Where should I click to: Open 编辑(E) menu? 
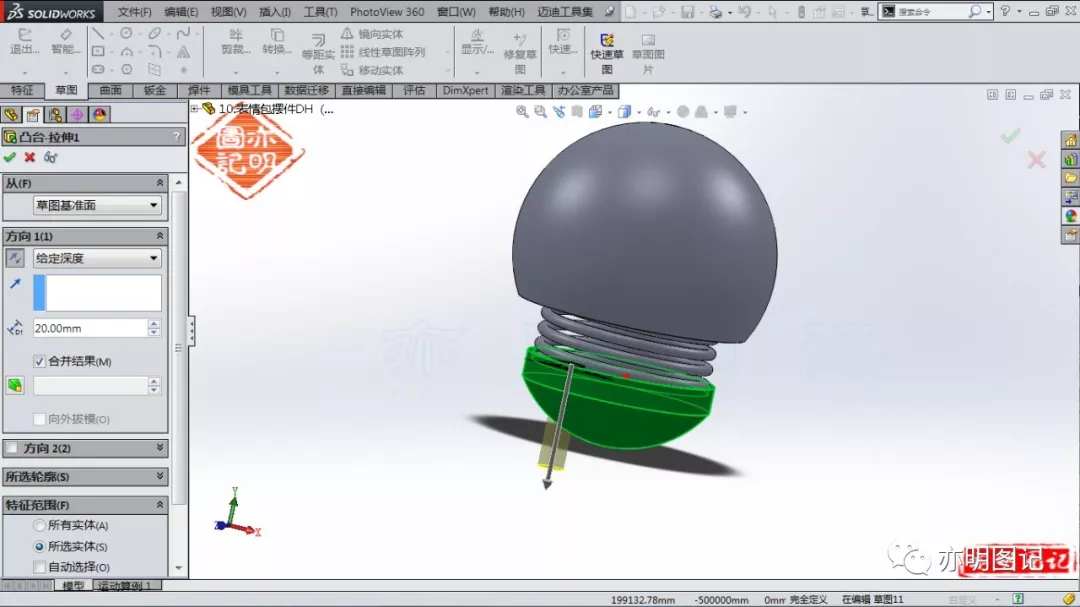pos(181,12)
